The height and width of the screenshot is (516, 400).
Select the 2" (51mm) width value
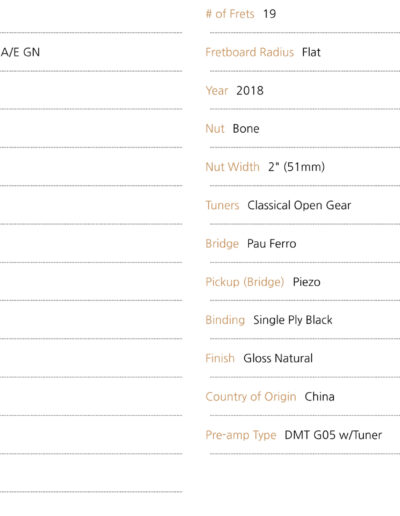pos(296,167)
